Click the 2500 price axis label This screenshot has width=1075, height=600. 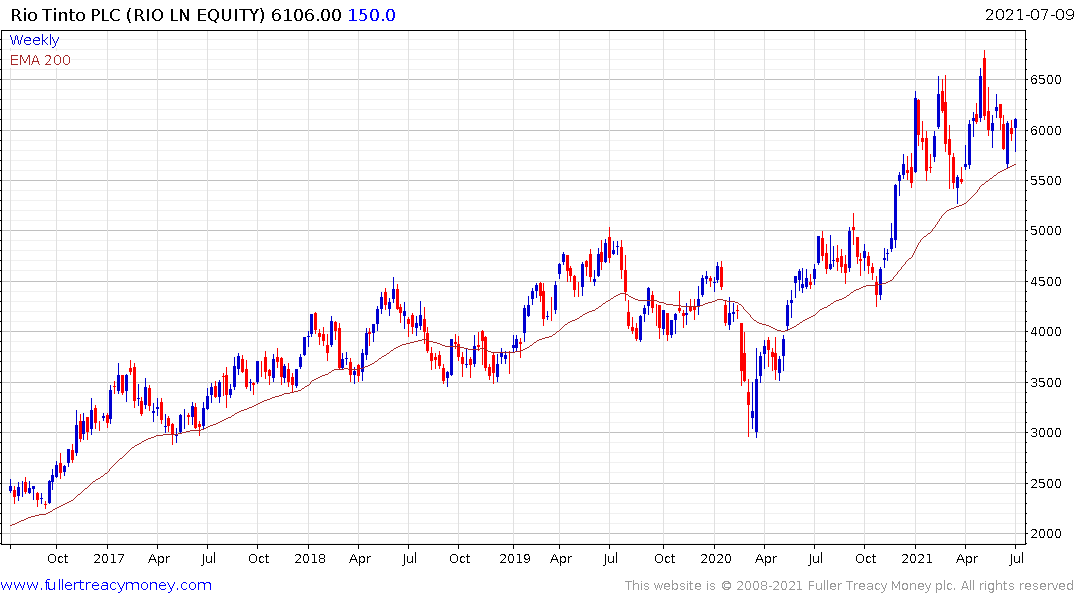[1046, 483]
